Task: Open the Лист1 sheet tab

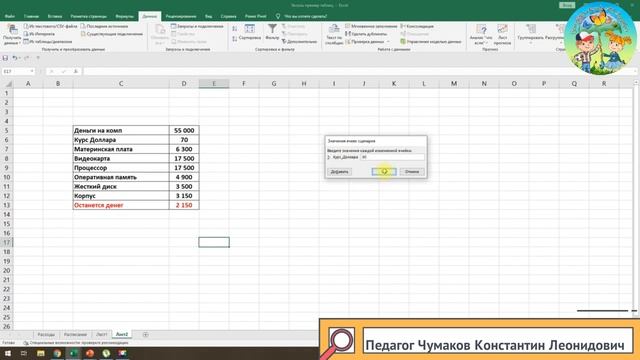Action: [x=102, y=334]
